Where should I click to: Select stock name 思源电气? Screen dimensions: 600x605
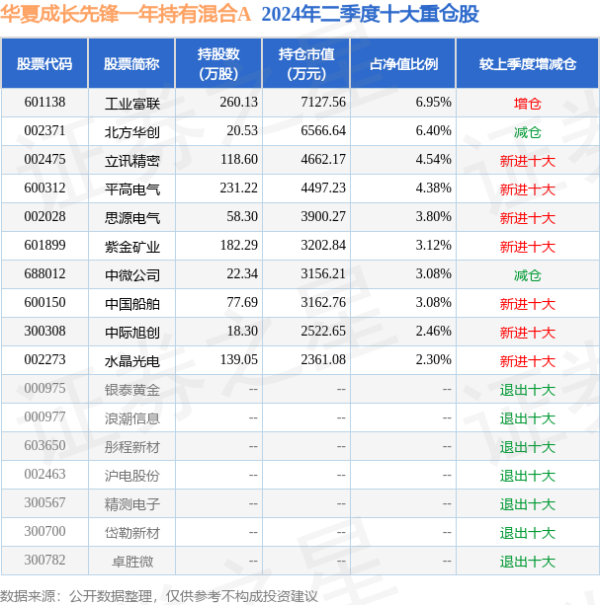click(132, 218)
